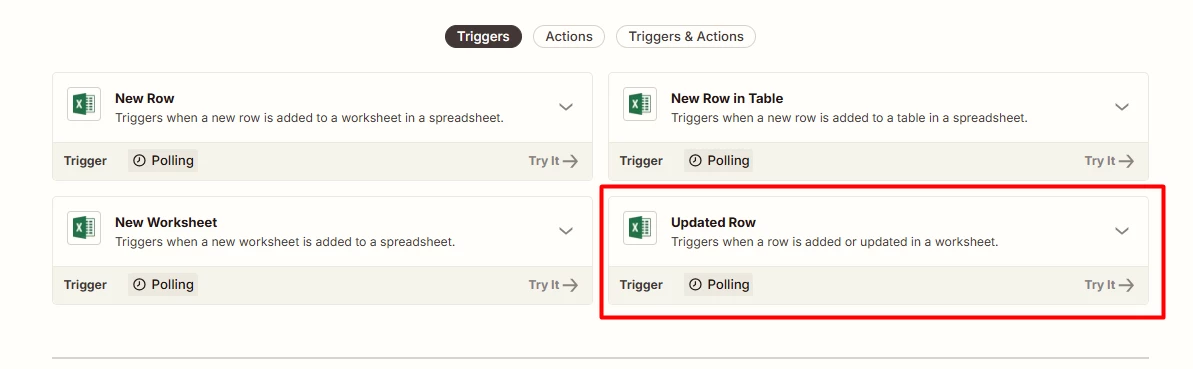
Task: Click Excel icon on Updated Row card
Action: tap(640, 228)
